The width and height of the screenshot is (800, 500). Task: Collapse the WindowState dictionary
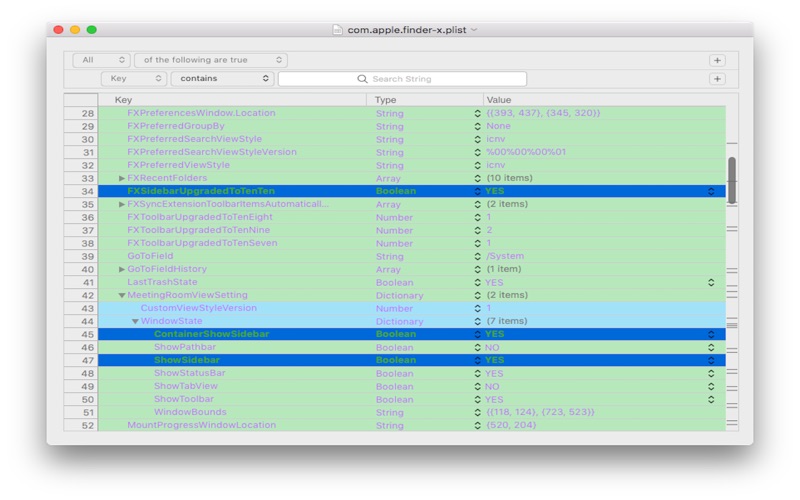tap(135, 321)
